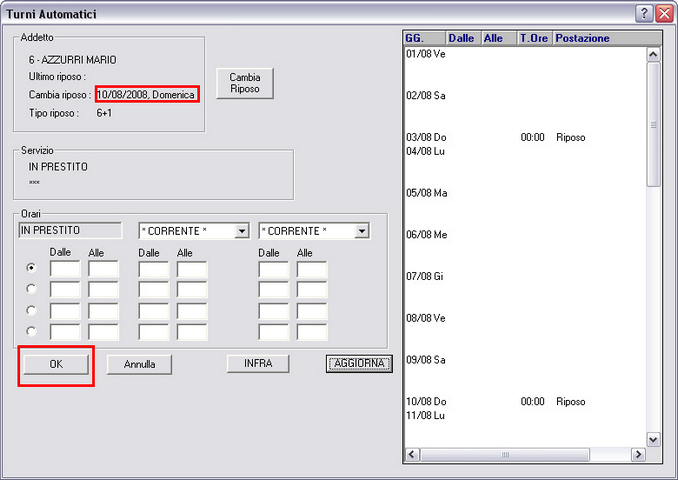678x480 pixels.
Task: Click fourth-row Alle field under right CORRENTE
Action: point(312,332)
